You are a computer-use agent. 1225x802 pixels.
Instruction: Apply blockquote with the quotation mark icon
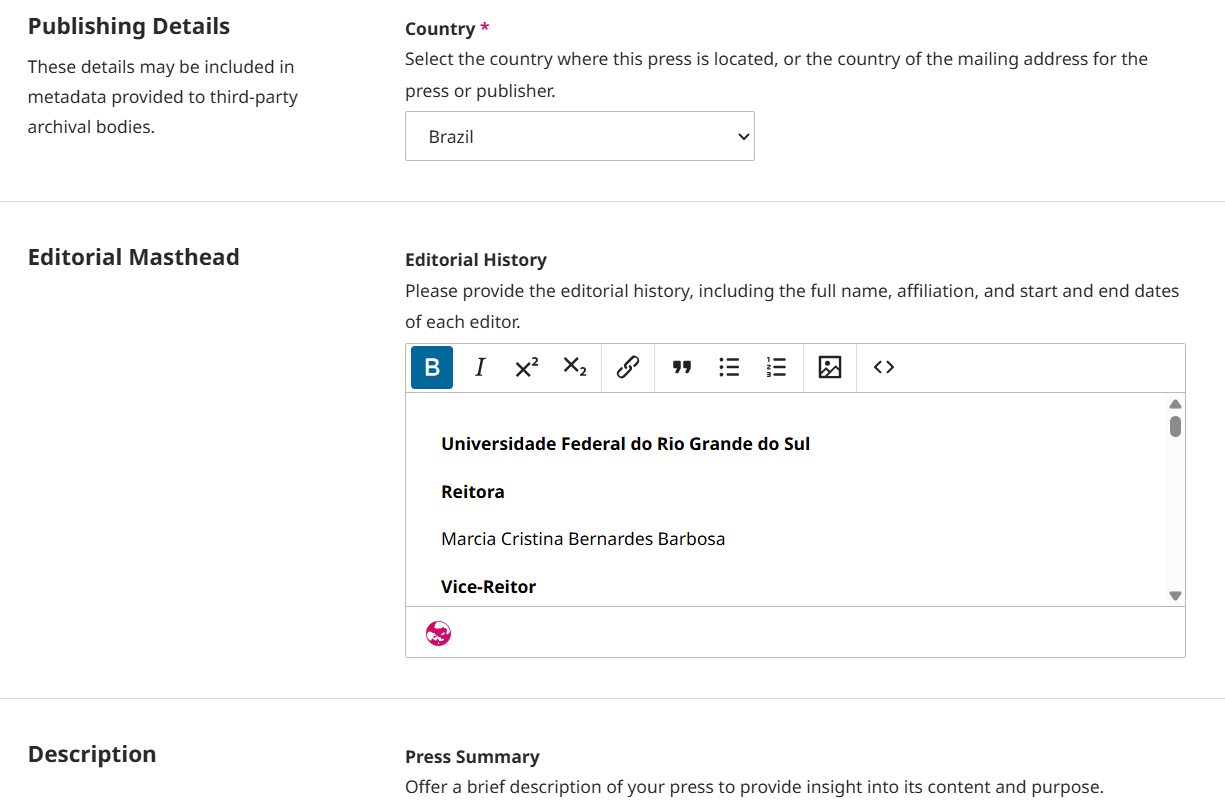[x=682, y=367]
